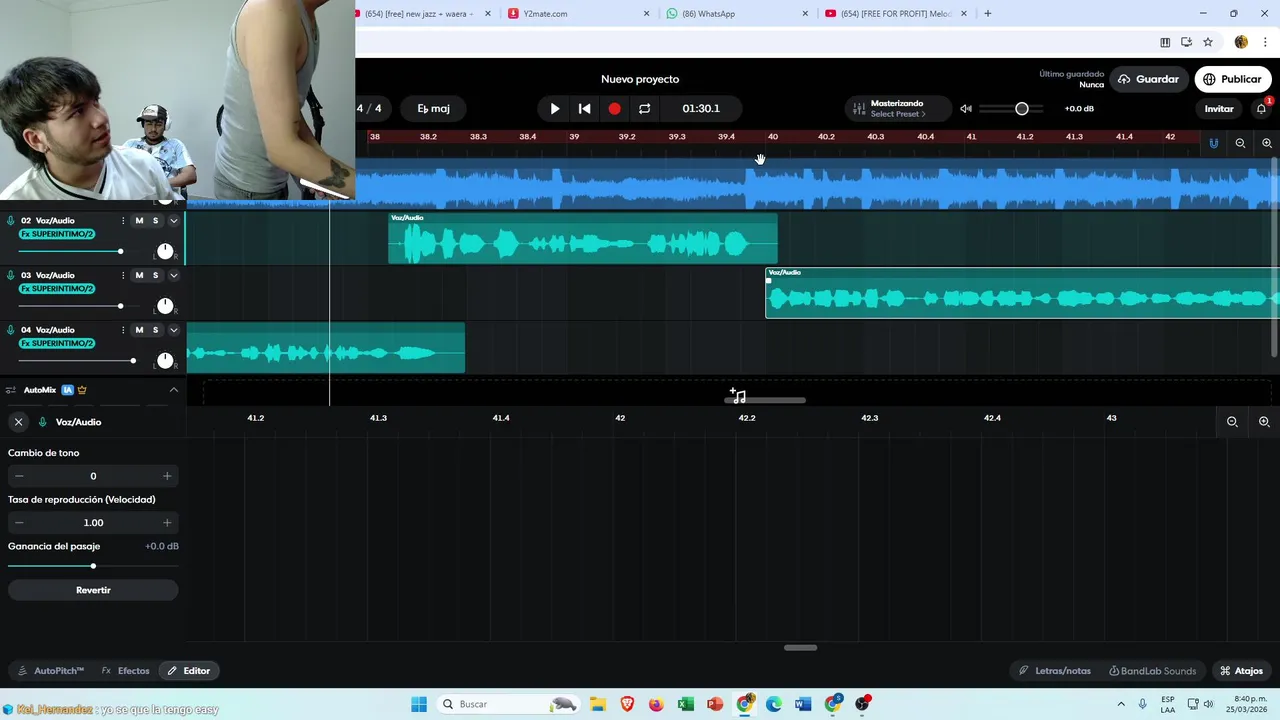
Task: Collapse the AutoMix panel chevron
Action: (173, 390)
